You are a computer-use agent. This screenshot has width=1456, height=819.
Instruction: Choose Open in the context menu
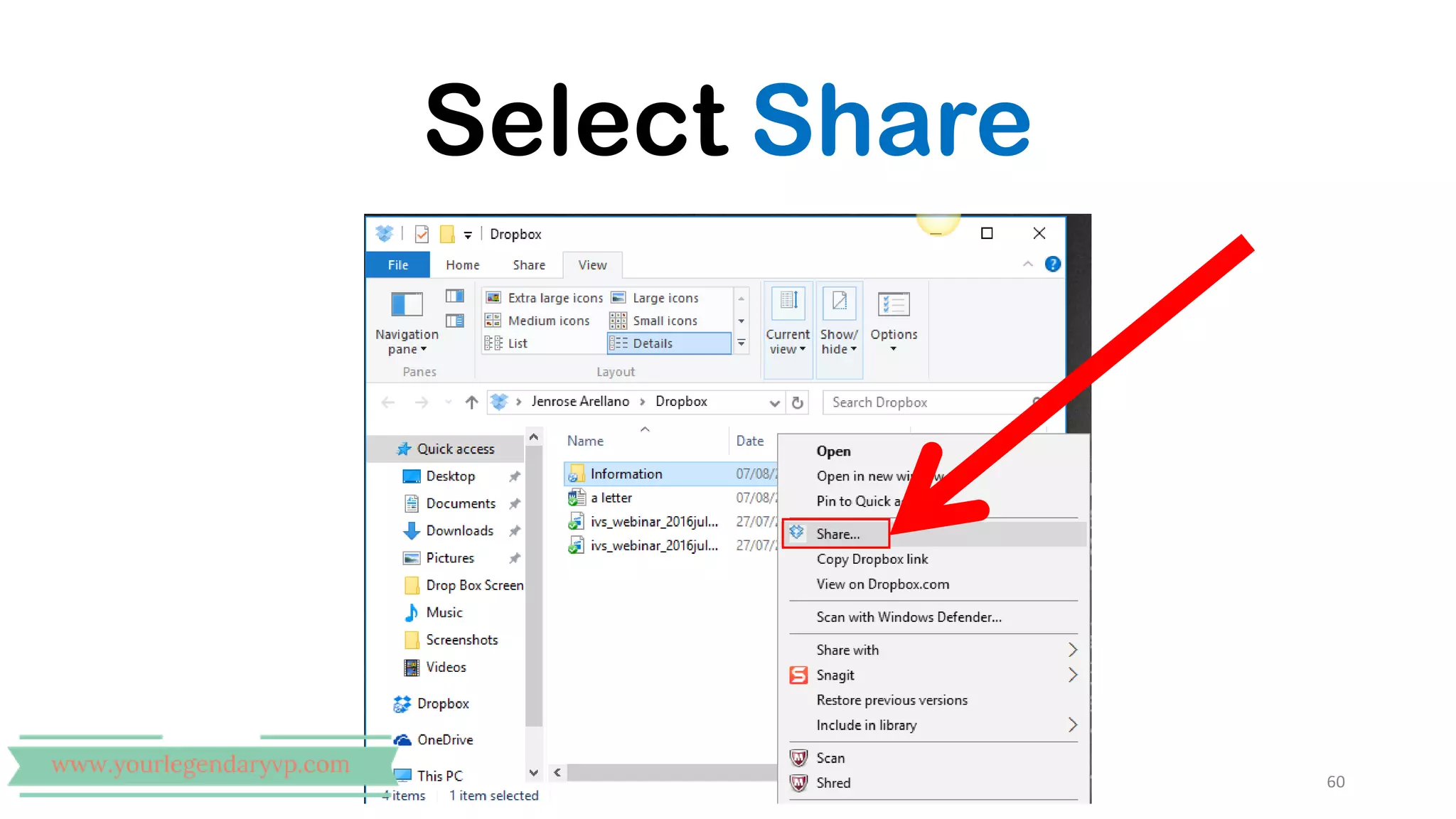(x=833, y=451)
